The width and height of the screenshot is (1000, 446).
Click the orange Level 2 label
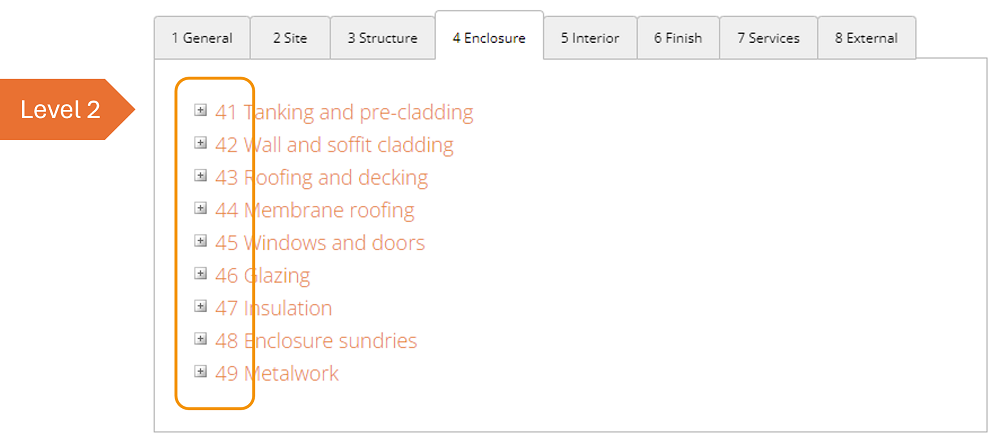(x=62, y=110)
